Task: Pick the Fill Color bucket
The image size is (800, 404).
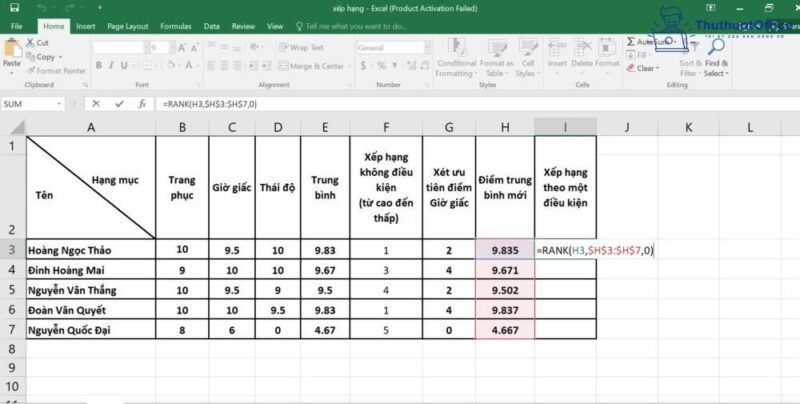Action: click(x=171, y=65)
